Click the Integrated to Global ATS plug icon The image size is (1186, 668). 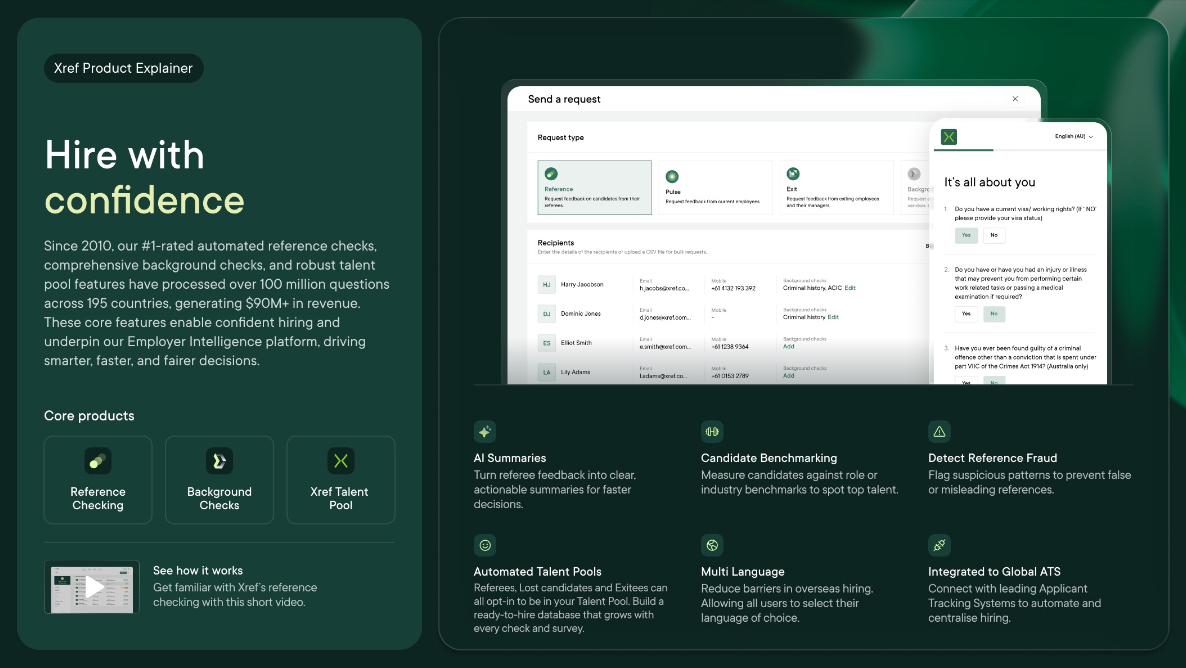[939, 545]
